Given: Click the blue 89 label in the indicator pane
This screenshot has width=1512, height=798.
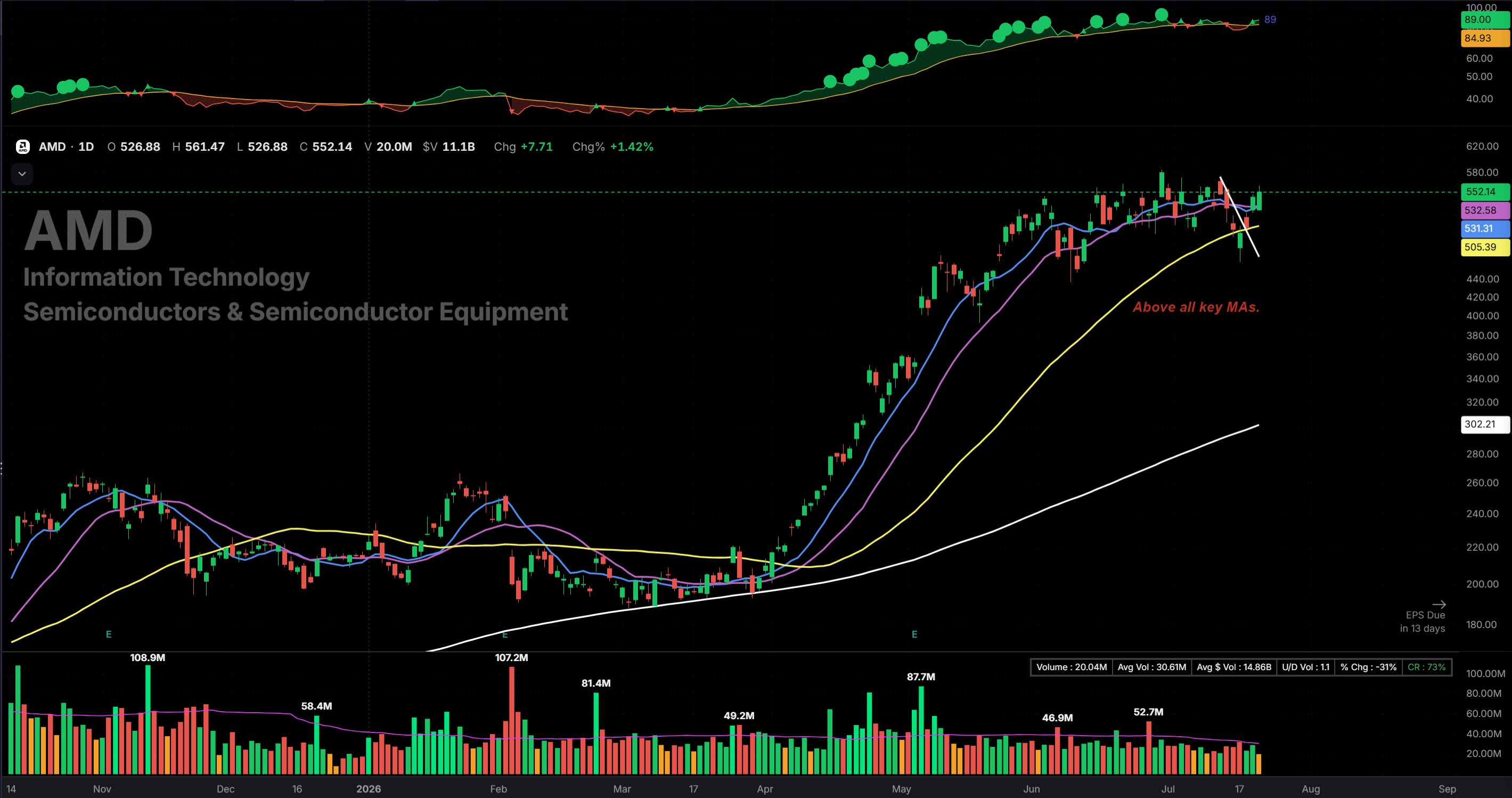Looking at the screenshot, I should (x=1270, y=19).
